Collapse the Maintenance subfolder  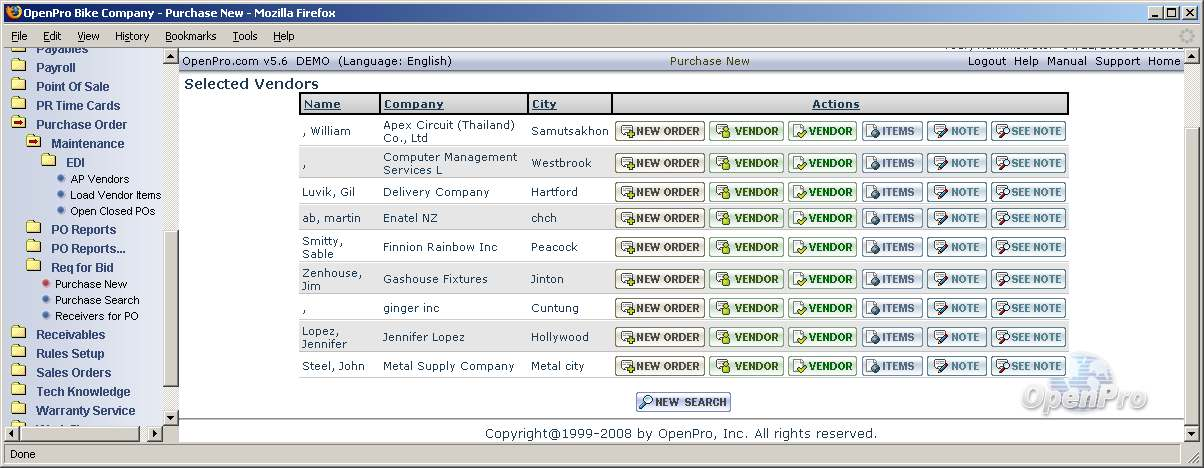click(x=34, y=143)
